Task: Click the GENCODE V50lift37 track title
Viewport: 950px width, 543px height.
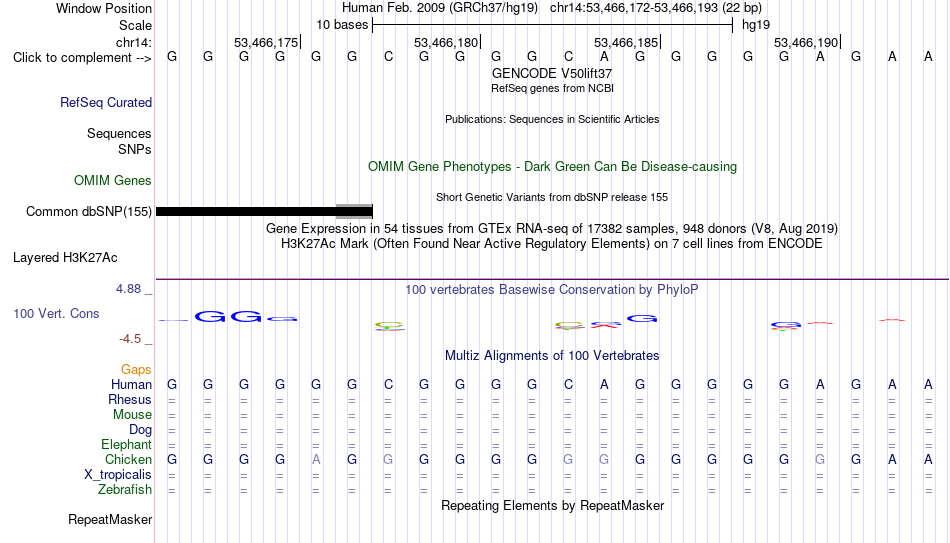Action: 552,73
